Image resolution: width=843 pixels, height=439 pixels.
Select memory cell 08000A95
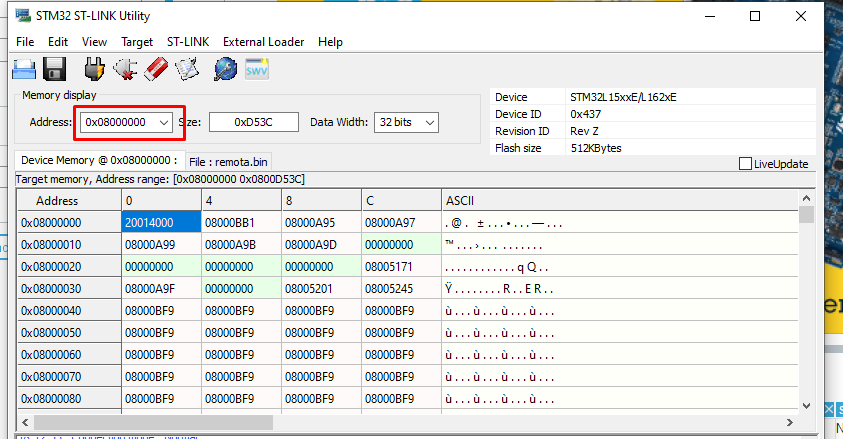tap(322, 222)
